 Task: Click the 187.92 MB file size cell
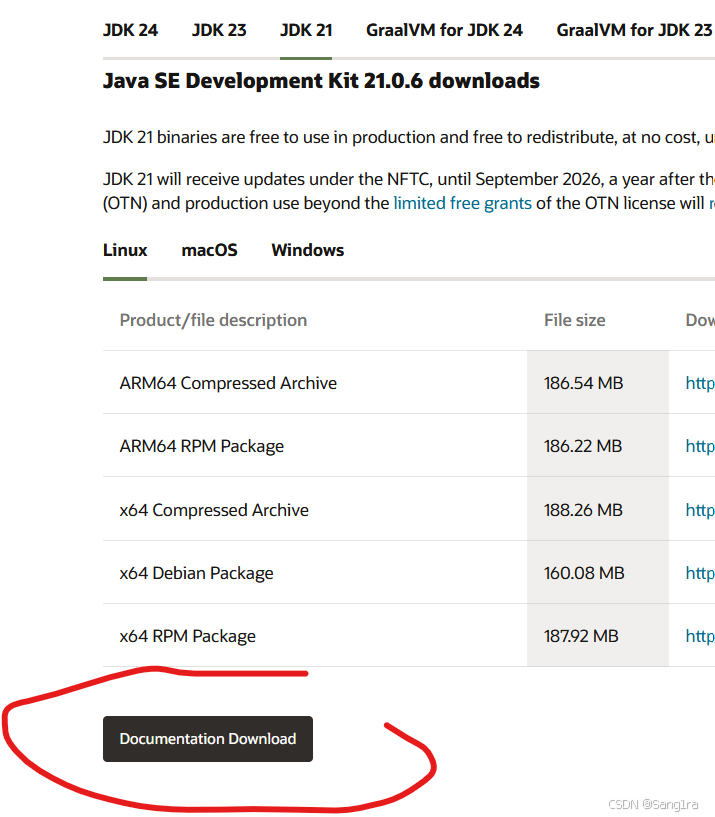(598, 636)
